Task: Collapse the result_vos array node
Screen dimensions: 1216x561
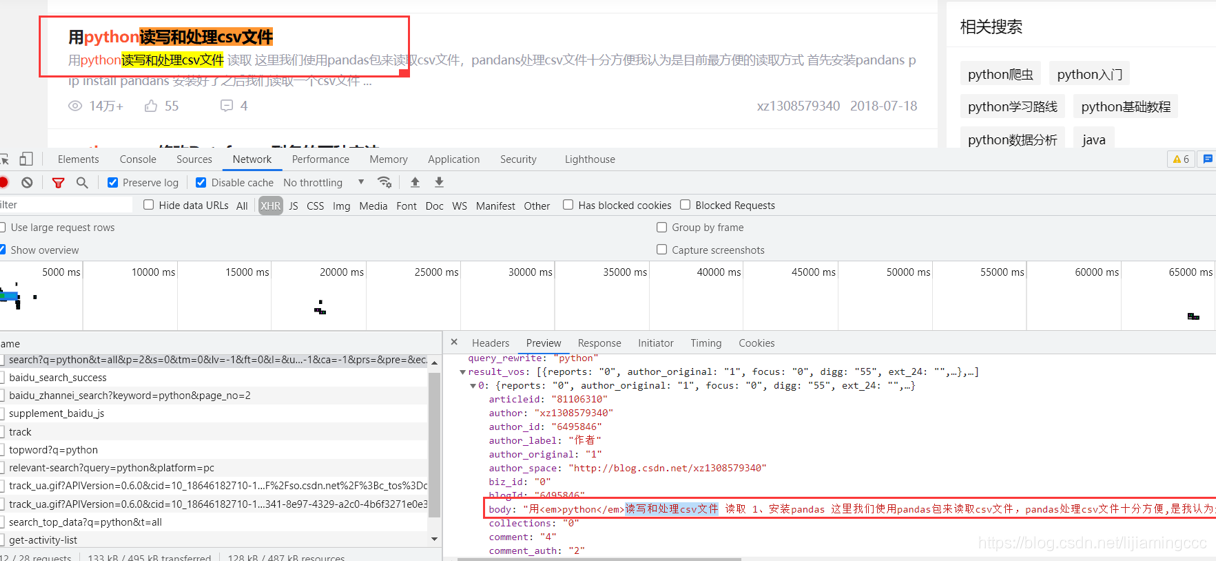Action: [462, 372]
